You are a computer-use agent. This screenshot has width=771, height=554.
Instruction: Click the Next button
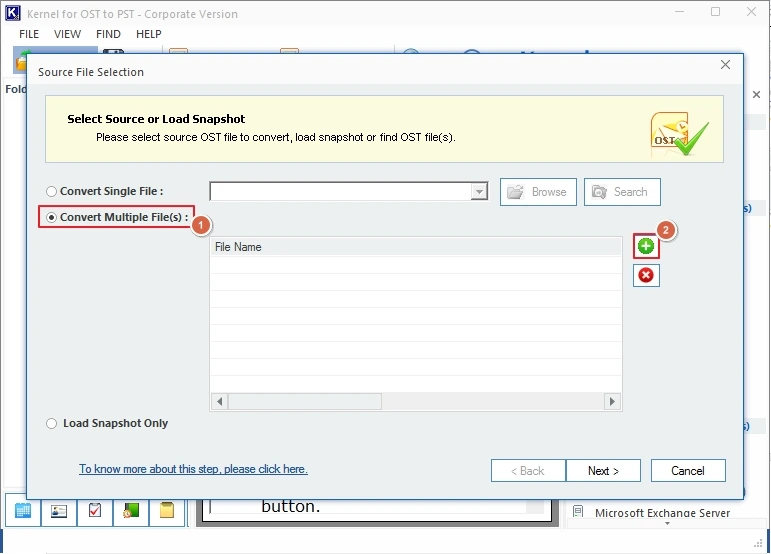603,470
